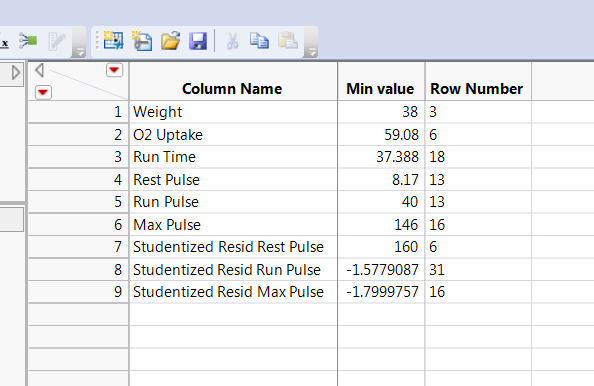This screenshot has height=386, width=594.
Task: Select row 7 by its row number
Action: click(78, 247)
